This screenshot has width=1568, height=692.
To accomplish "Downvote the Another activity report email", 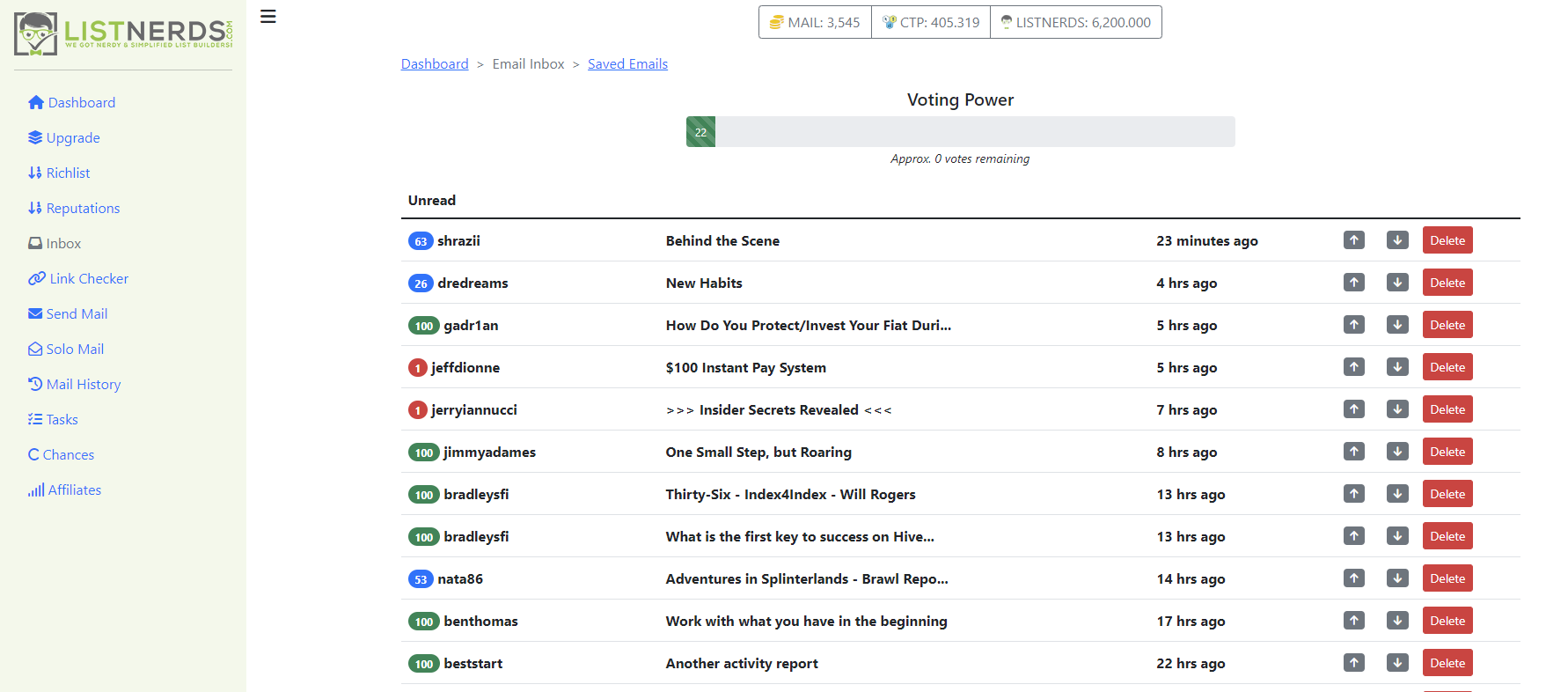I will pos(1397,663).
